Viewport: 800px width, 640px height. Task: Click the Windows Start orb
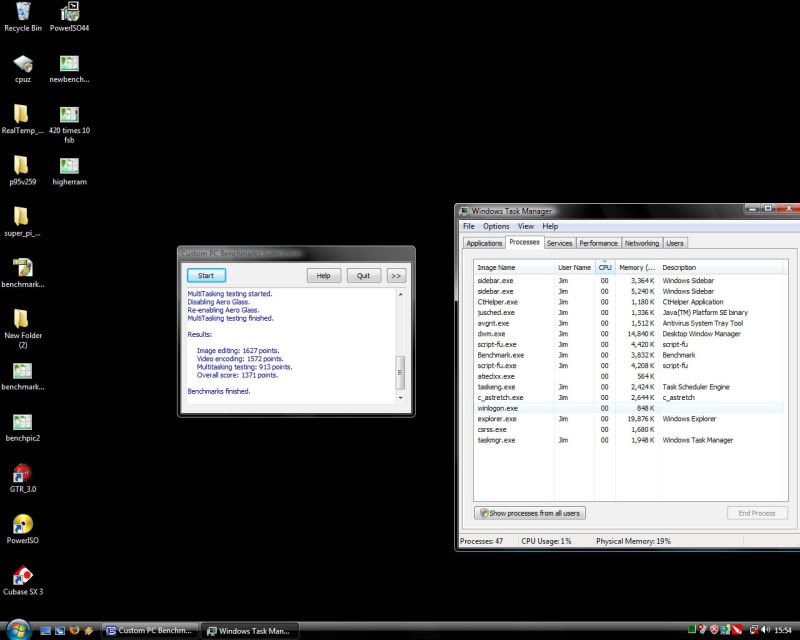17,630
